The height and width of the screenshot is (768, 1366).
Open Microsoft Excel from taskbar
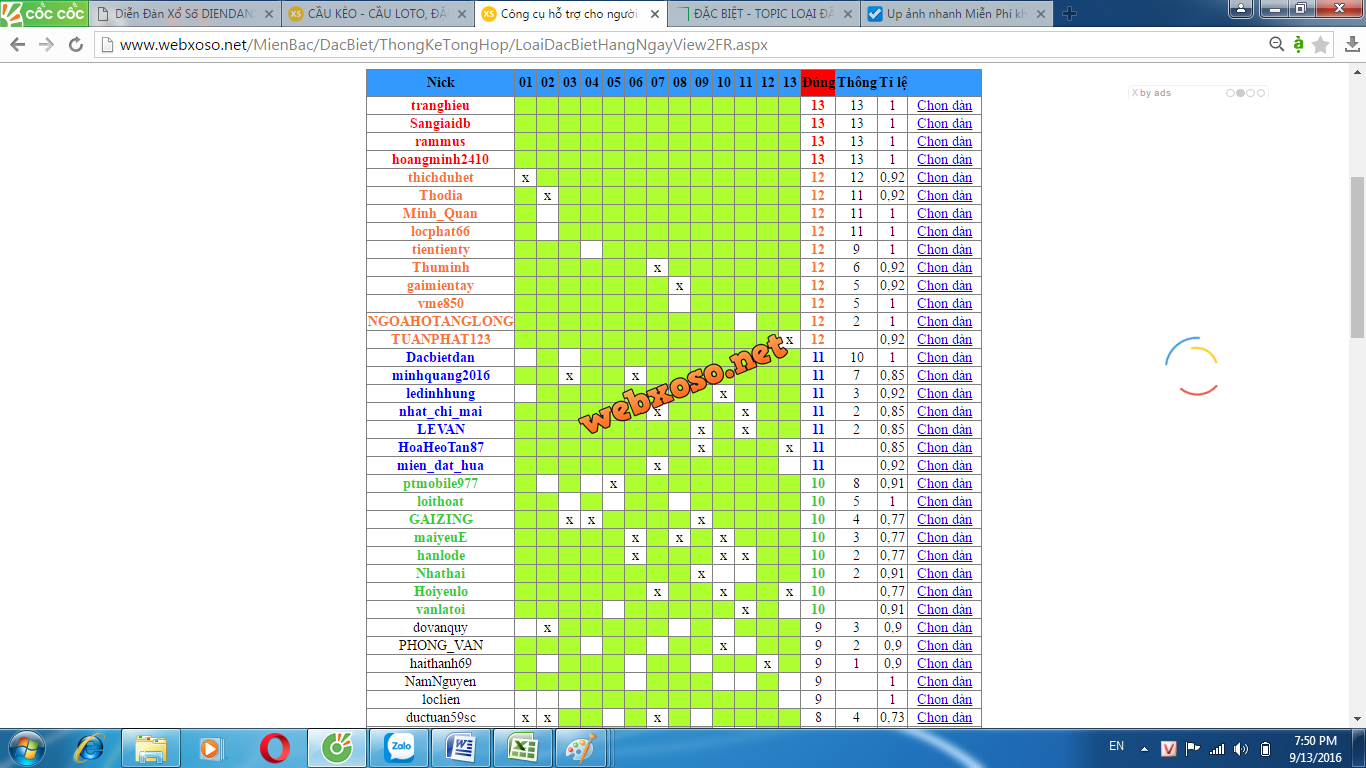[x=522, y=748]
